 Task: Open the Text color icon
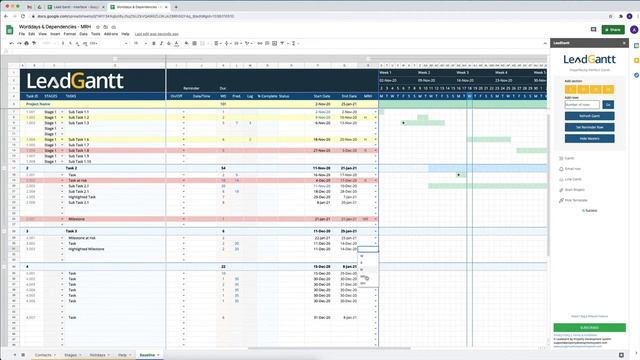coord(176,43)
